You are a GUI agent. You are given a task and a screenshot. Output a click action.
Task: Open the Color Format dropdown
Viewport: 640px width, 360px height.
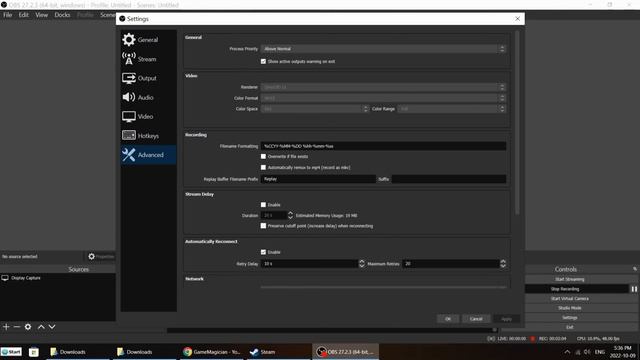pos(383,98)
